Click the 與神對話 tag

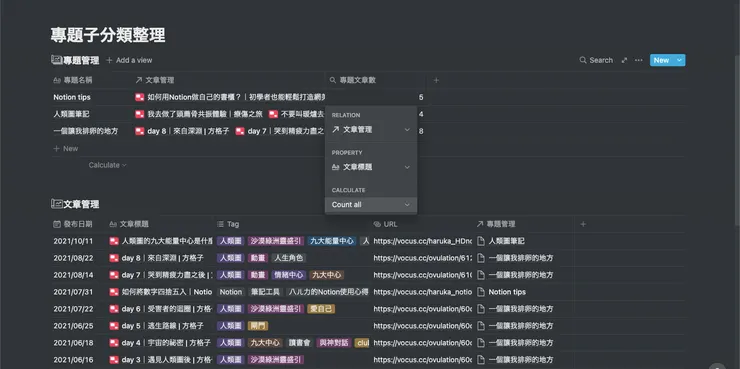[x=334, y=343]
